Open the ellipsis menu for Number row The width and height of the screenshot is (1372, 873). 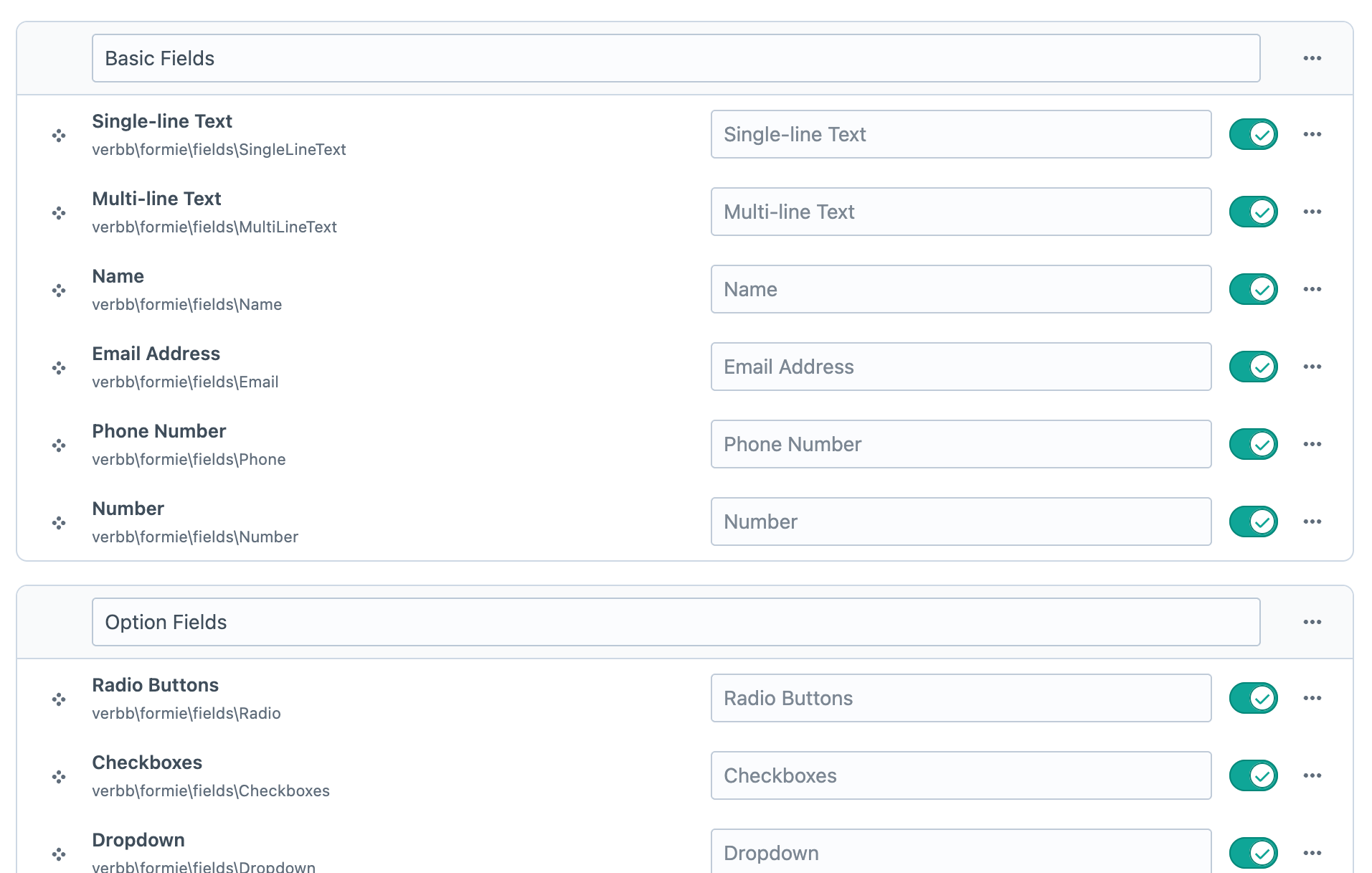coord(1312,522)
